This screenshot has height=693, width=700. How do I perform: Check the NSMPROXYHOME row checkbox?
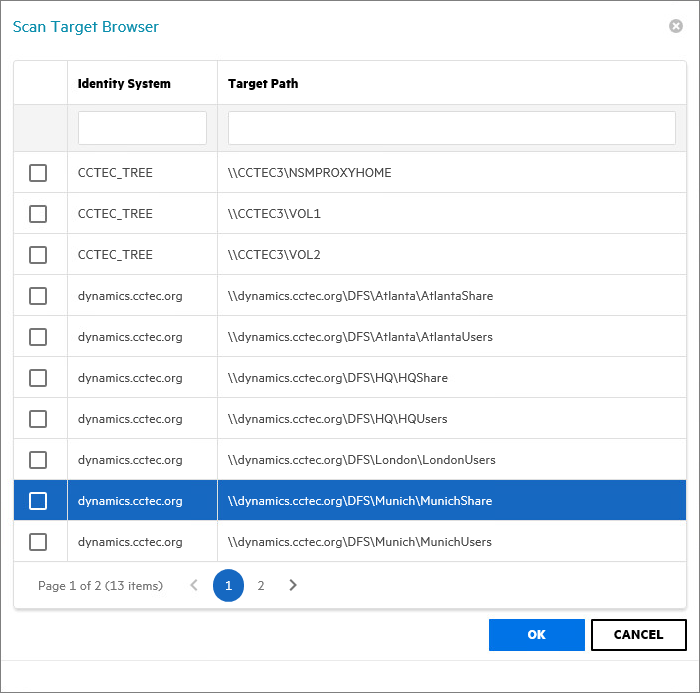(x=38, y=173)
